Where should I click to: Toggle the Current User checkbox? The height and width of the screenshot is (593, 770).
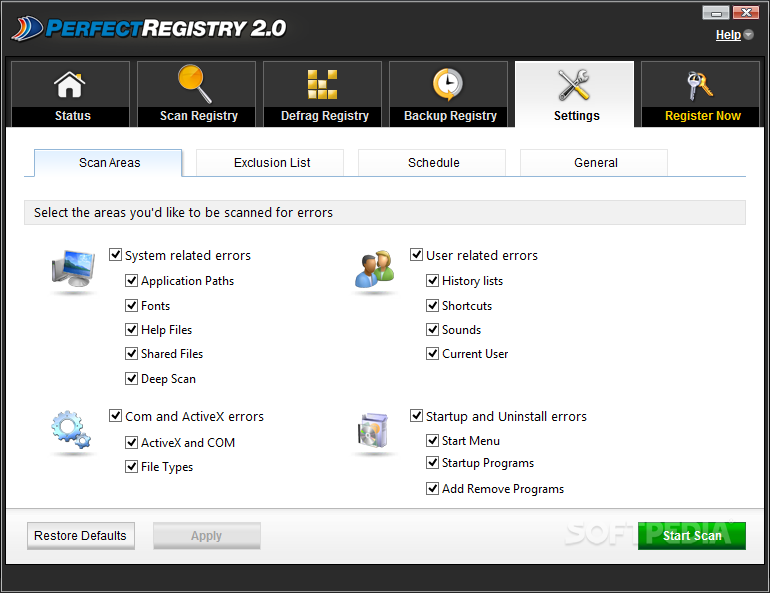[x=433, y=353]
